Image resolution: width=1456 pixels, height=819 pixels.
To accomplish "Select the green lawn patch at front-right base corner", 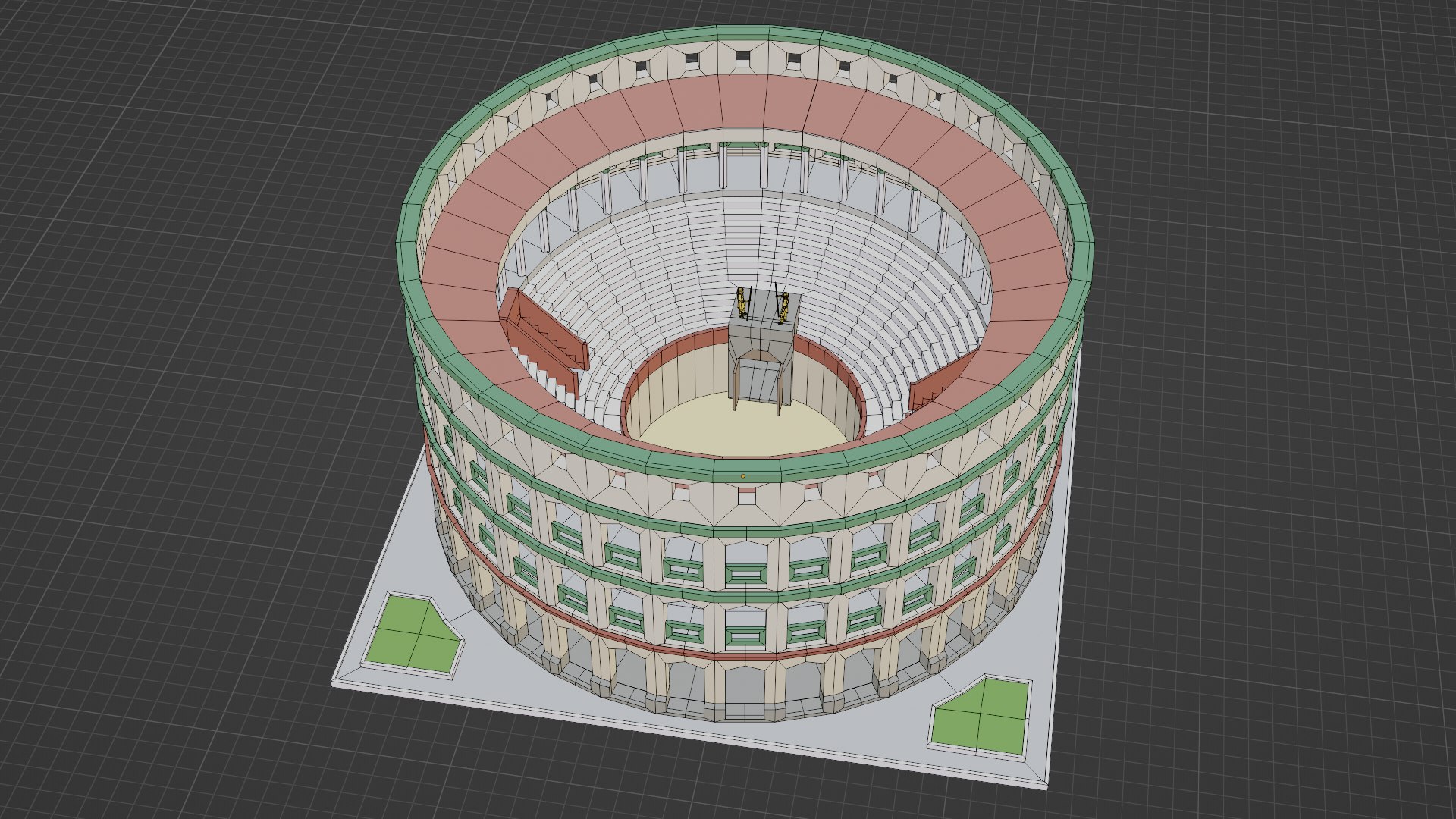I will click(981, 717).
